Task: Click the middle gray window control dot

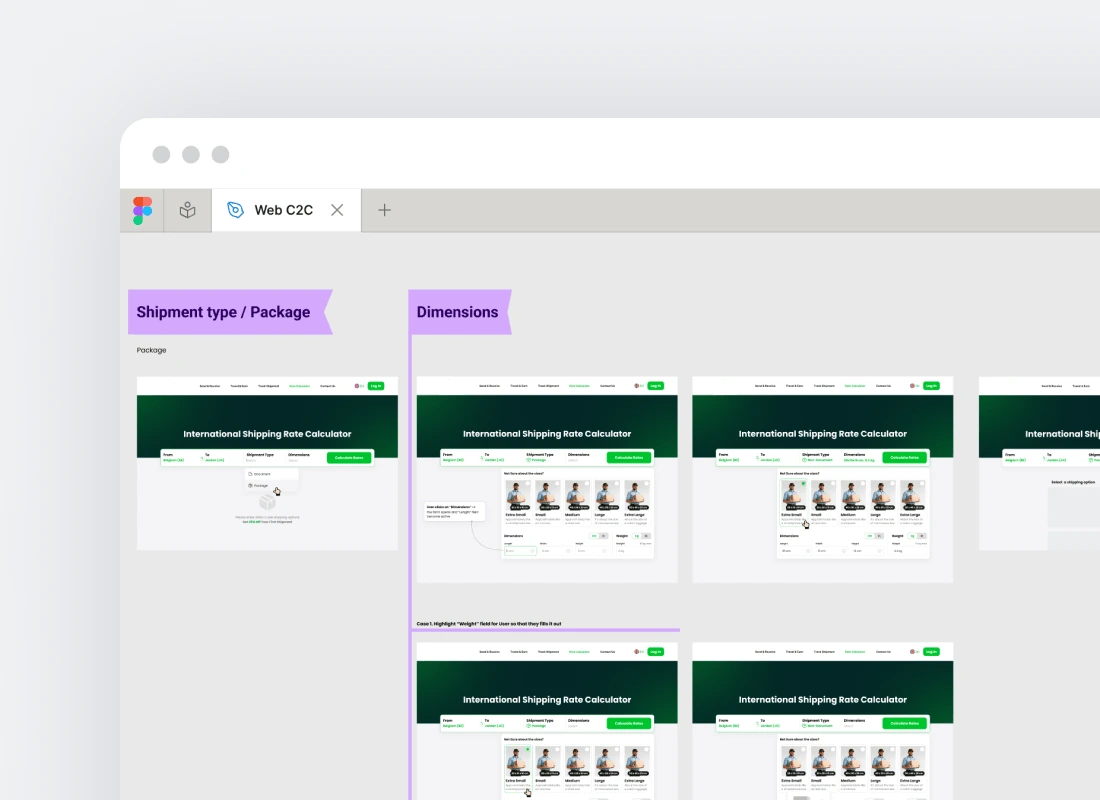Action: tap(191, 154)
